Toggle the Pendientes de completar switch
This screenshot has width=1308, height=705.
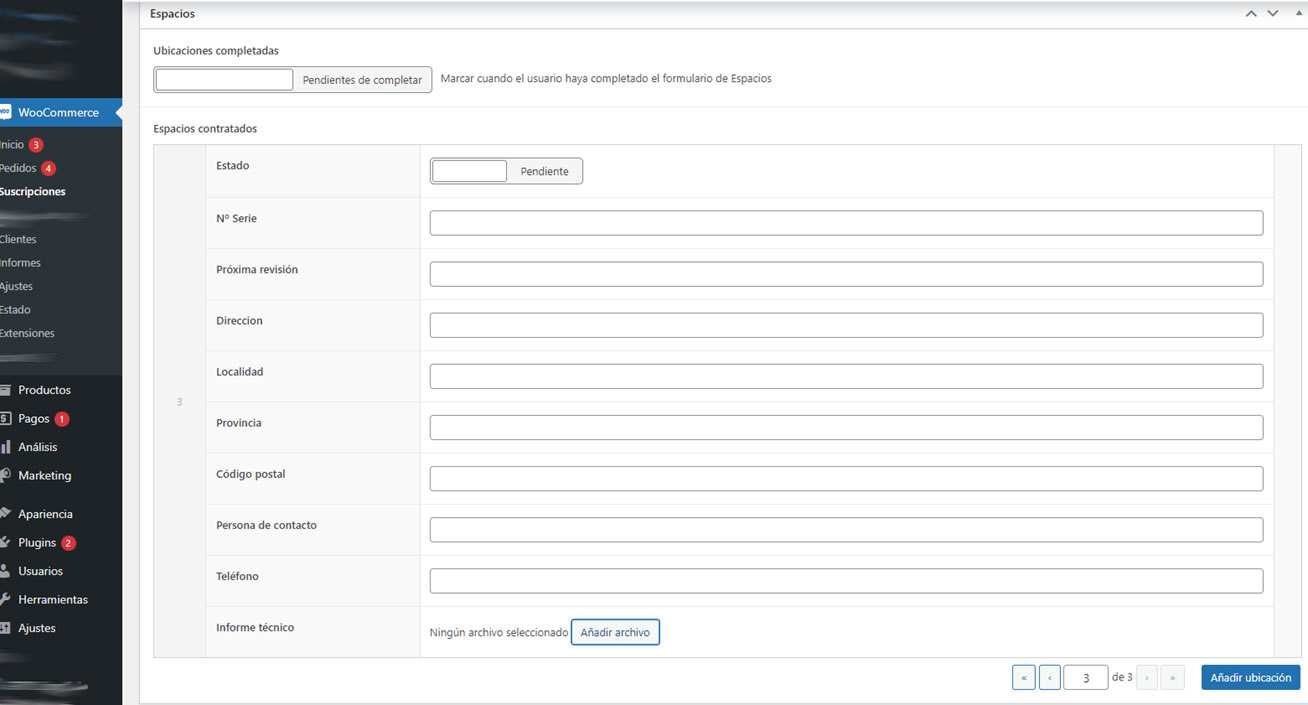click(293, 80)
